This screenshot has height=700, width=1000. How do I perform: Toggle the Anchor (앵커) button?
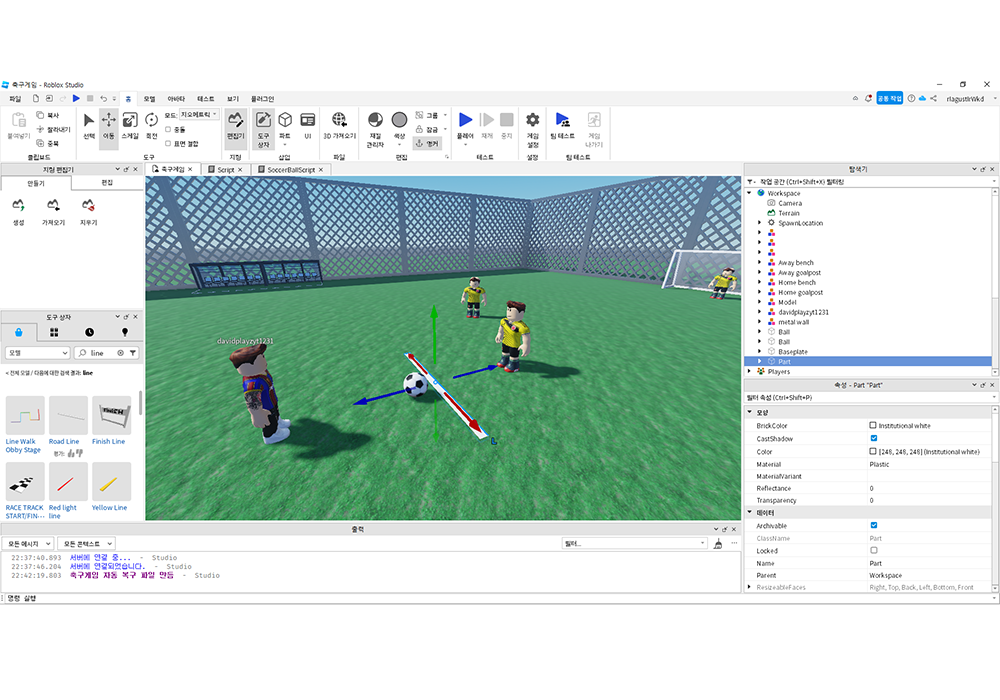pyautogui.click(x=427, y=143)
